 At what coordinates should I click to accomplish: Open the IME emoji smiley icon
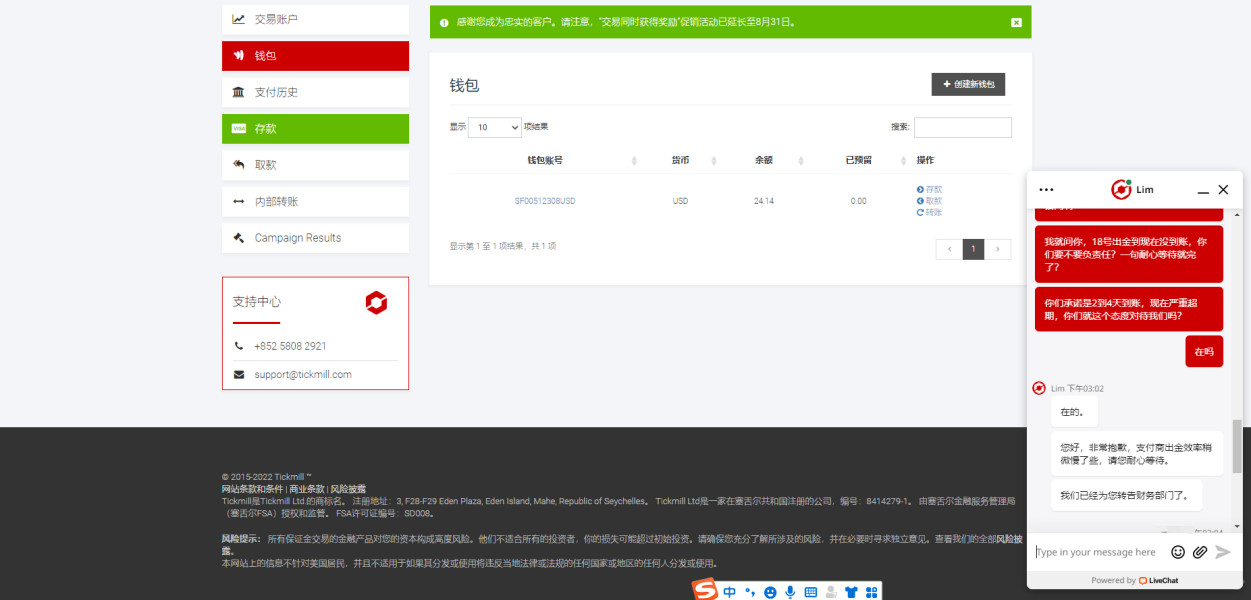coord(770,592)
